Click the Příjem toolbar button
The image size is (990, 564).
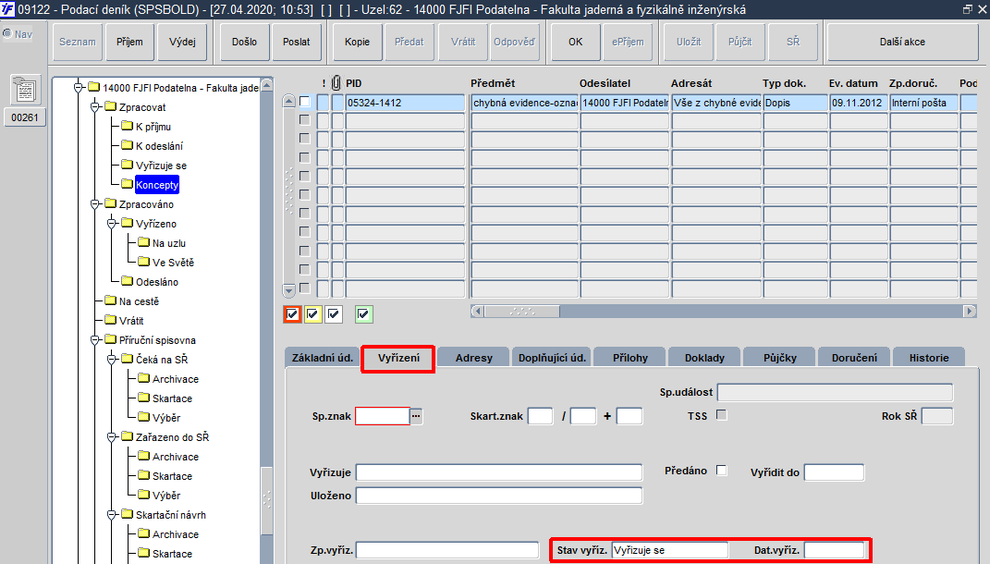point(129,42)
